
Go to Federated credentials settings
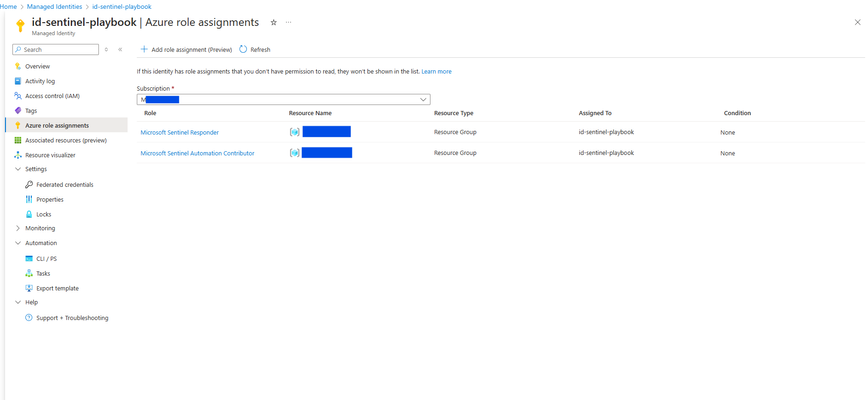[x=65, y=185]
